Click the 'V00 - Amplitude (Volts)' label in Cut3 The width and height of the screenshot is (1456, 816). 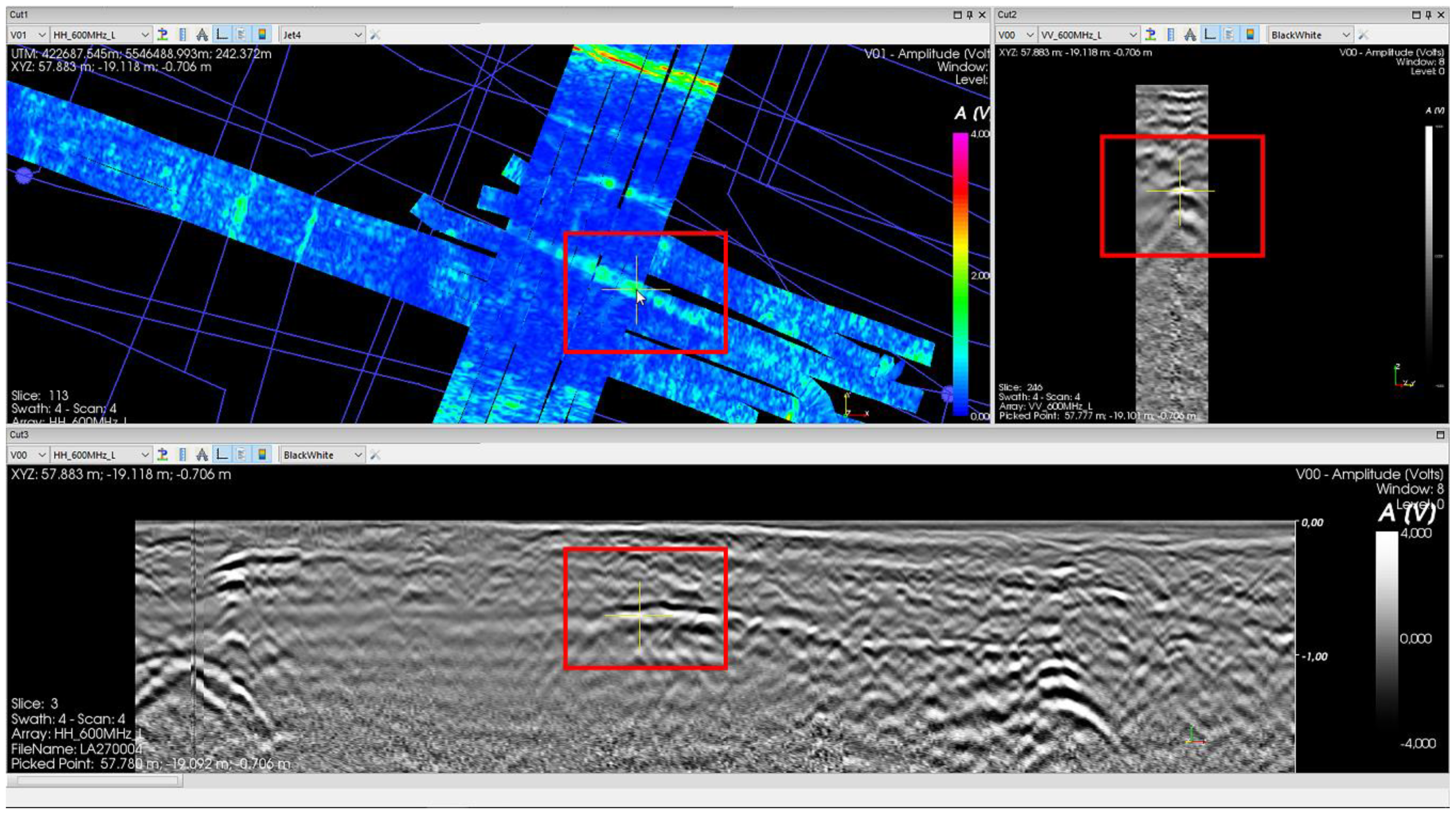[1369, 474]
